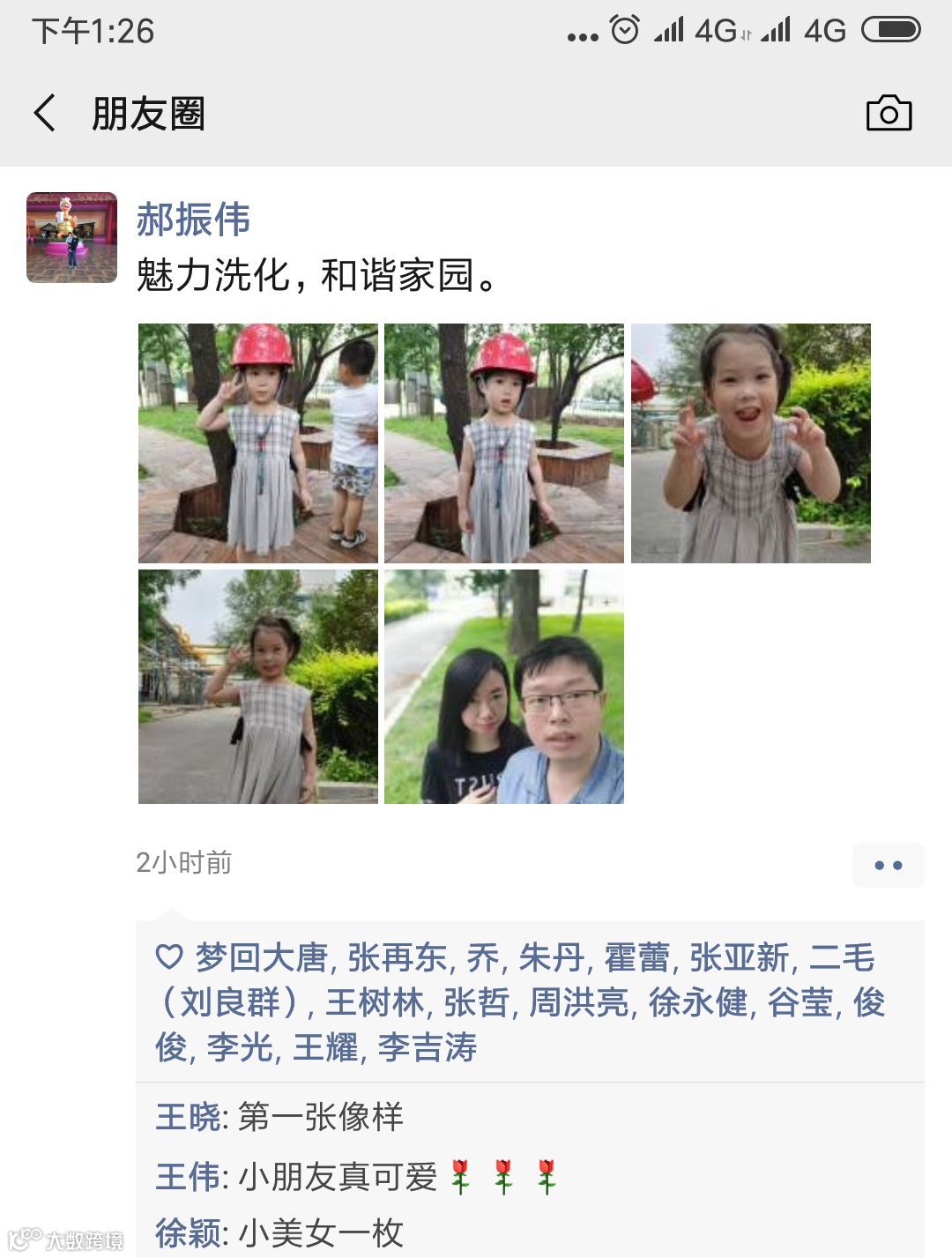Open second photo of girl in red helmet

tap(504, 443)
